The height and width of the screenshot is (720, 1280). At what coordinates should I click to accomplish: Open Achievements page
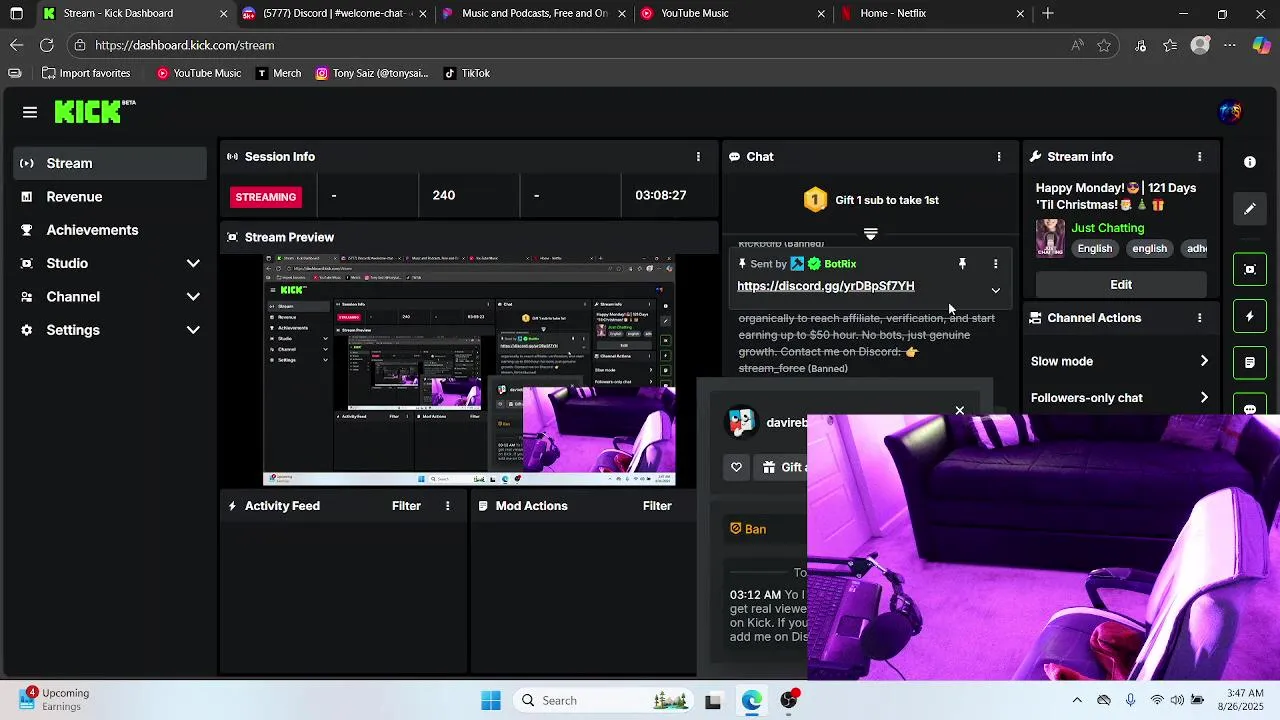pyautogui.click(x=110, y=230)
